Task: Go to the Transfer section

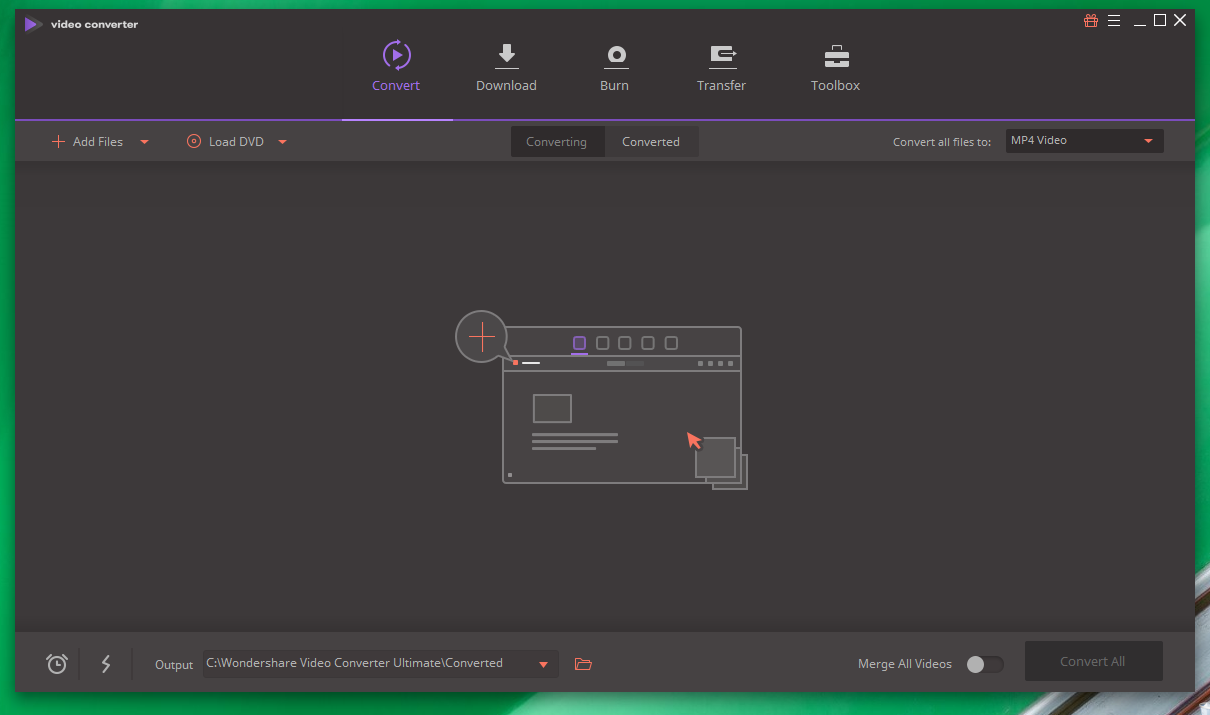Action: tap(721, 56)
